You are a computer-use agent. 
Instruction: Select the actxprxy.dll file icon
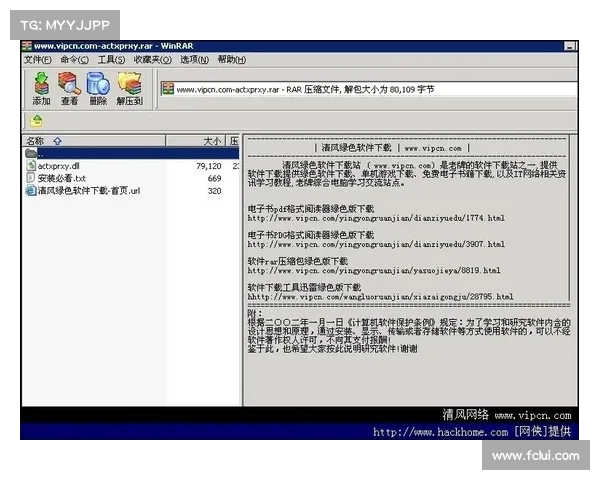pos(31,166)
